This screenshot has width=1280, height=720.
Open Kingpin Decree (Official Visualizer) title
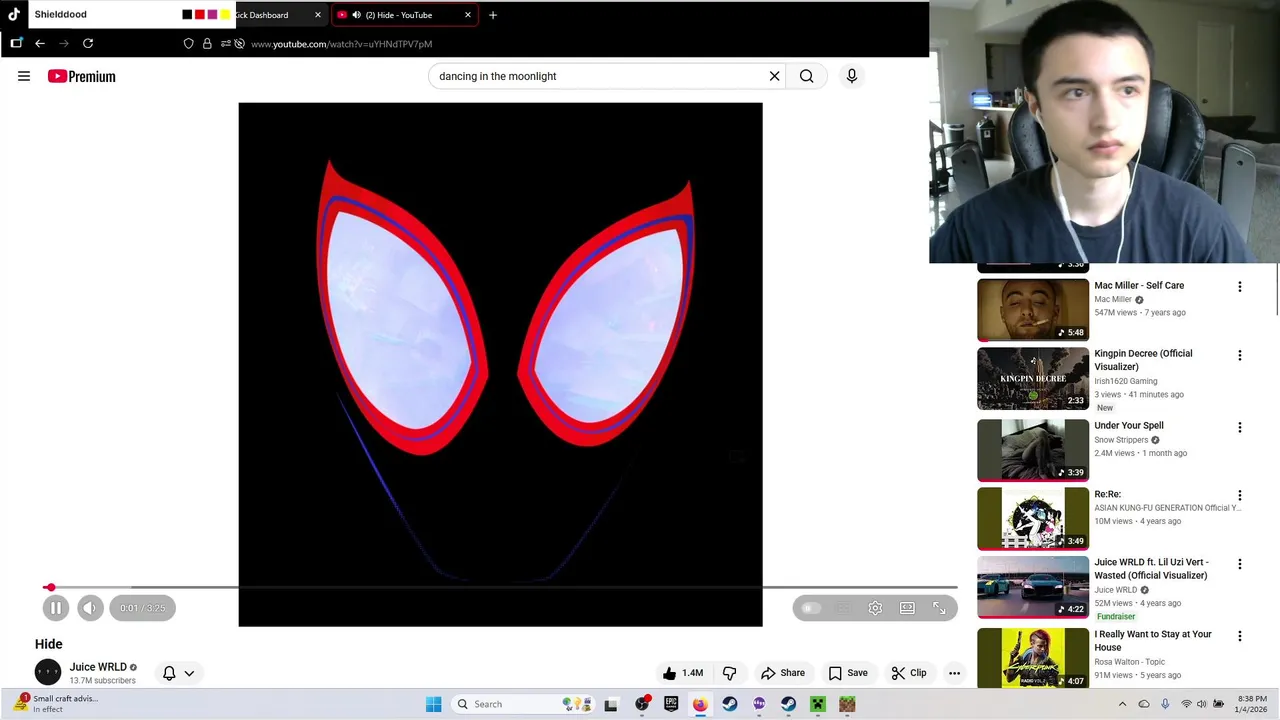pyautogui.click(x=1143, y=360)
